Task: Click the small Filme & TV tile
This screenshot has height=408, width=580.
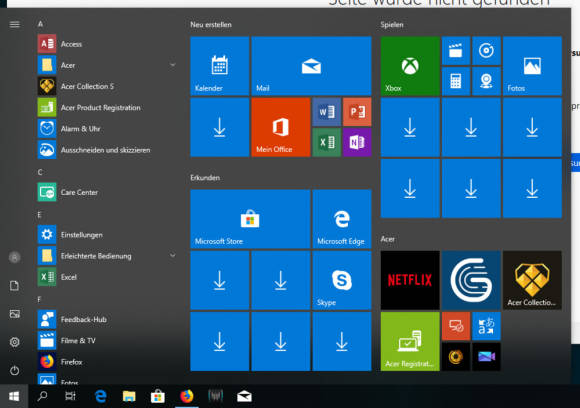Action: 456,50
